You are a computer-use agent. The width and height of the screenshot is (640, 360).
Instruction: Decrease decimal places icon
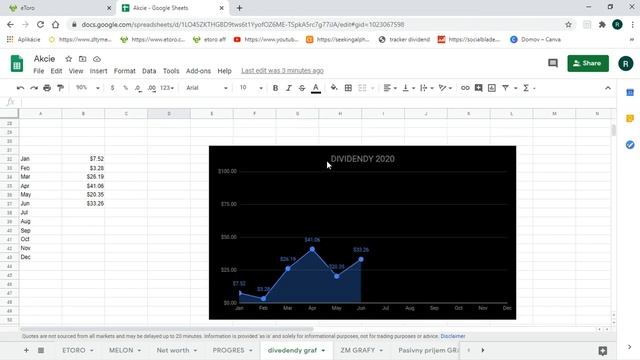(138, 88)
